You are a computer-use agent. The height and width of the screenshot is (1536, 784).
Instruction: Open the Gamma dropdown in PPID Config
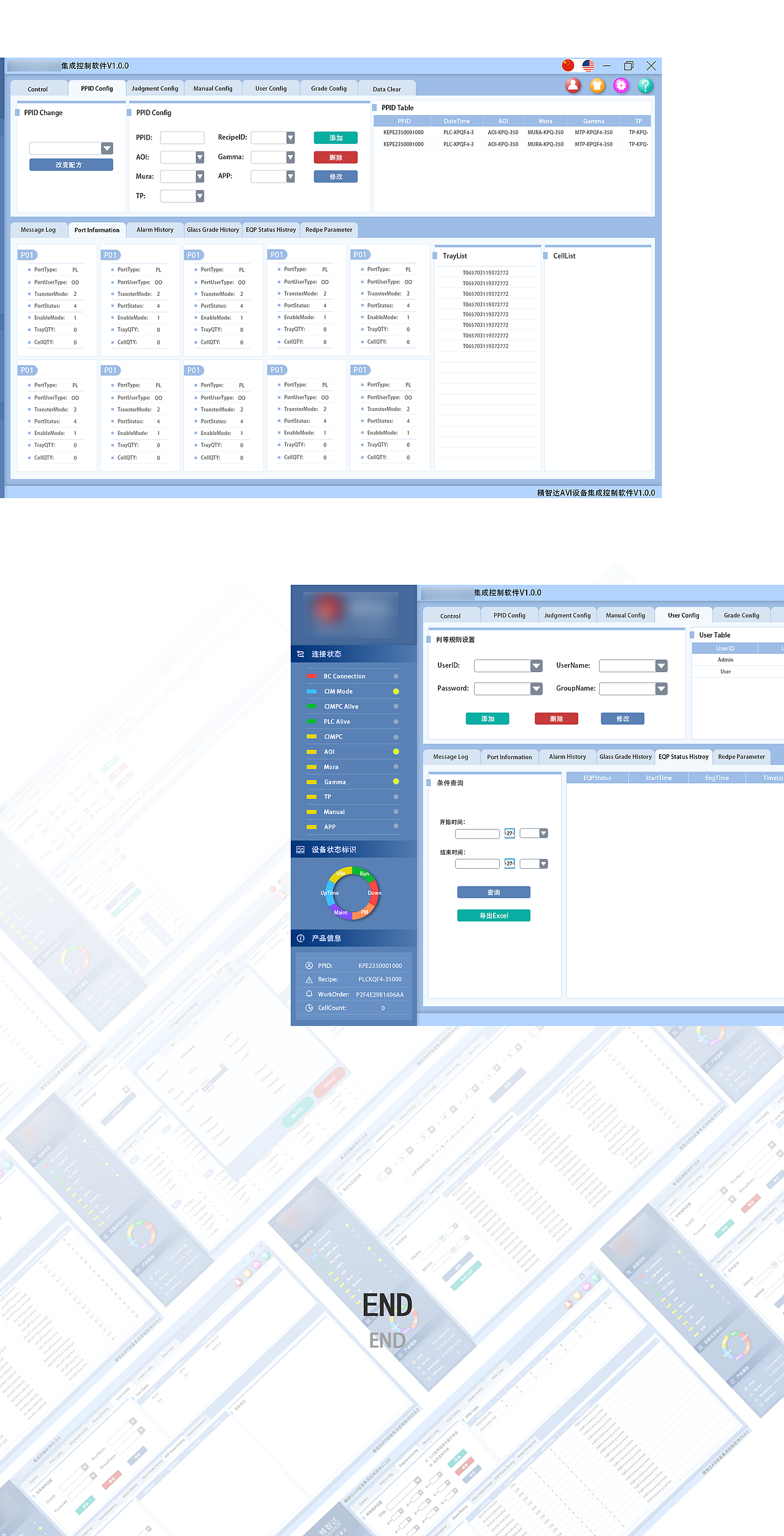(x=290, y=157)
